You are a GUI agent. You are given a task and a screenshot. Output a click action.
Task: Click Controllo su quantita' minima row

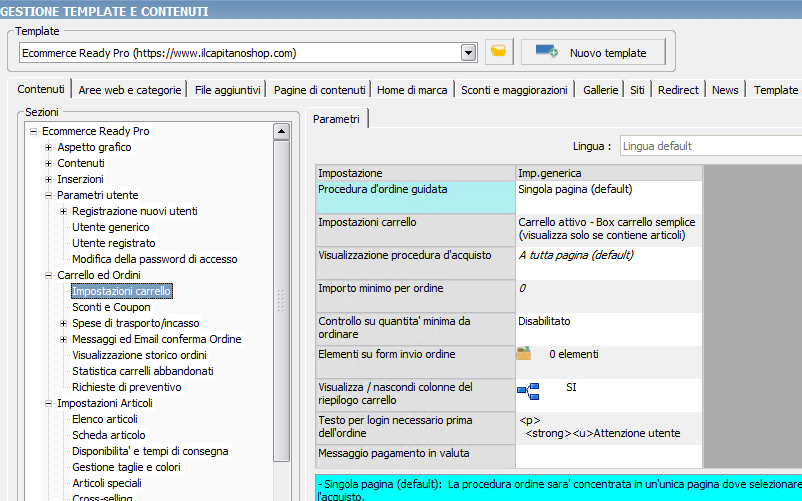coord(415,329)
